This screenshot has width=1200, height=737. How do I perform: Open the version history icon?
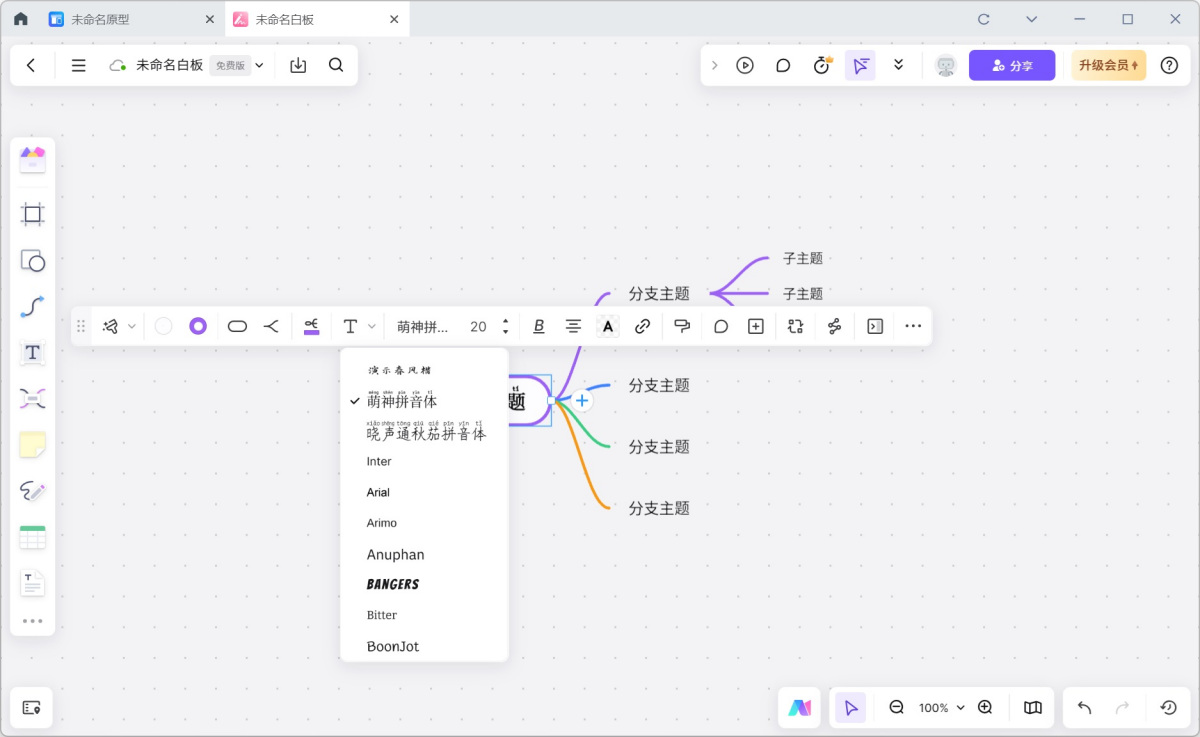tap(1168, 708)
